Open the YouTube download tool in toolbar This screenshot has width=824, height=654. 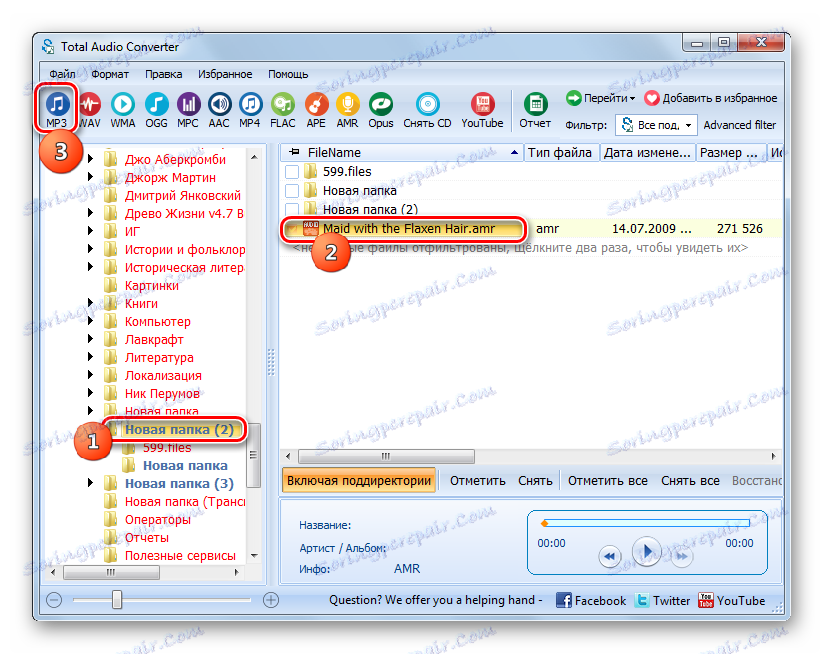coord(482,109)
